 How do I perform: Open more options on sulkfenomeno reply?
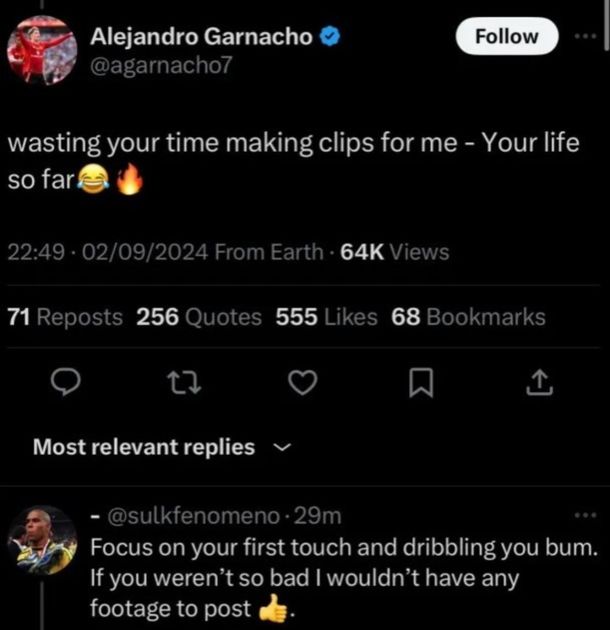click(x=585, y=515)
